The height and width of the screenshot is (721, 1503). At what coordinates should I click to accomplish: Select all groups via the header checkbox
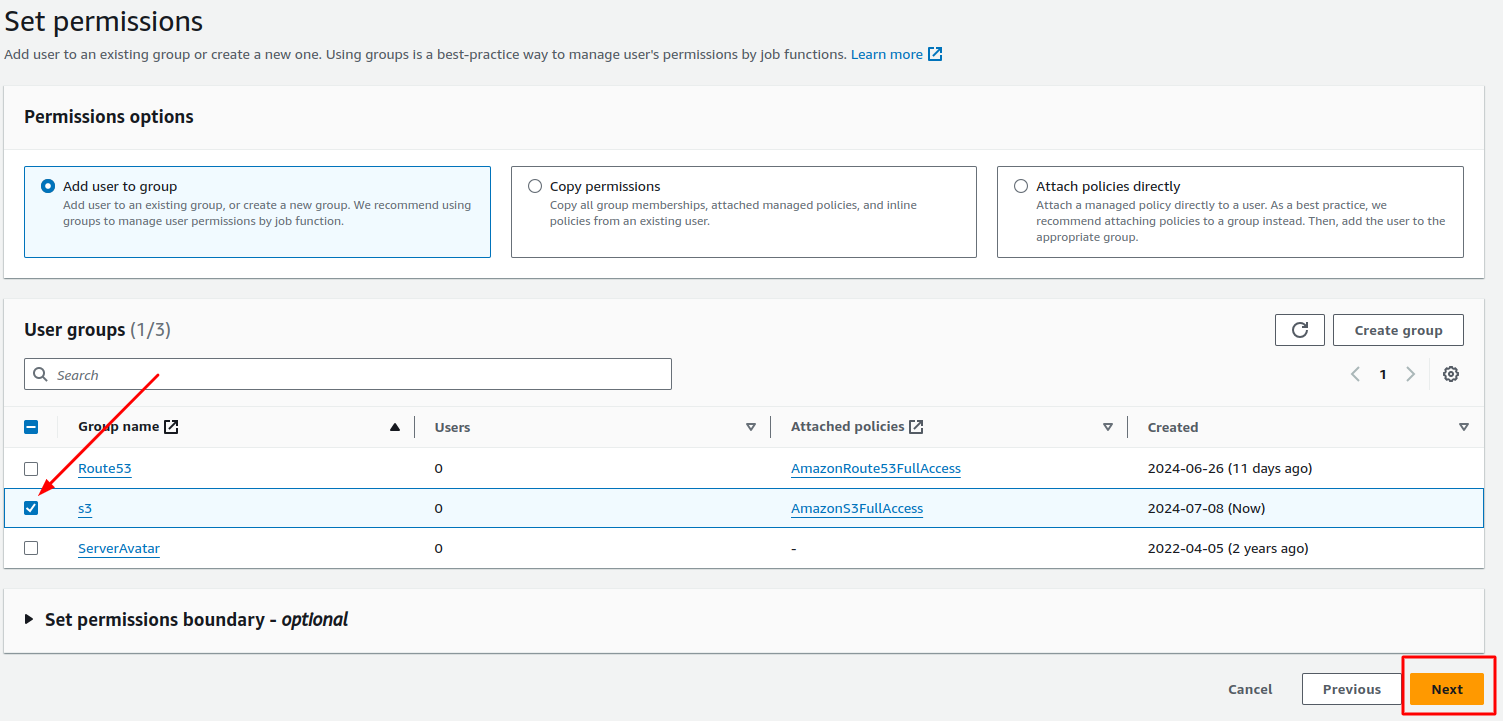point(31,426)
